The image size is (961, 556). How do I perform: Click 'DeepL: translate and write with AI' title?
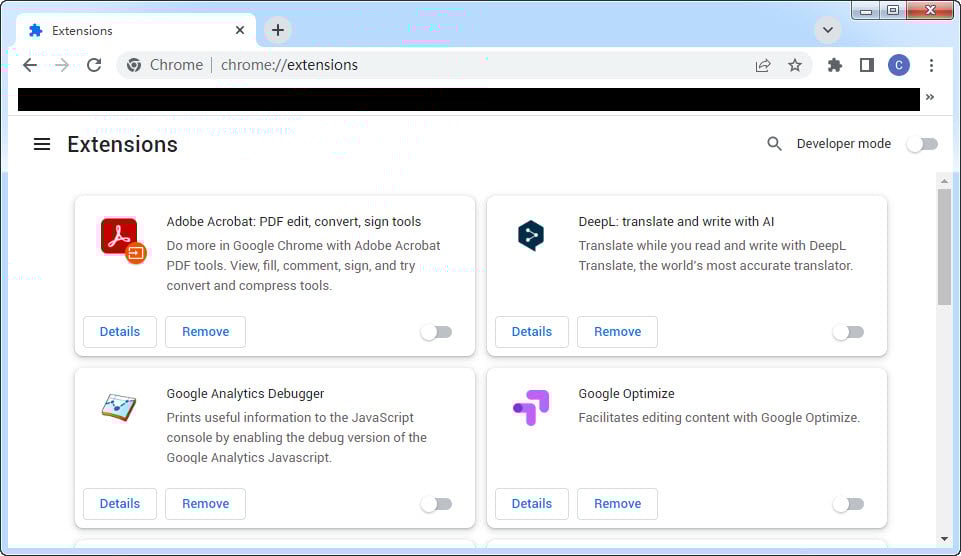676,222
